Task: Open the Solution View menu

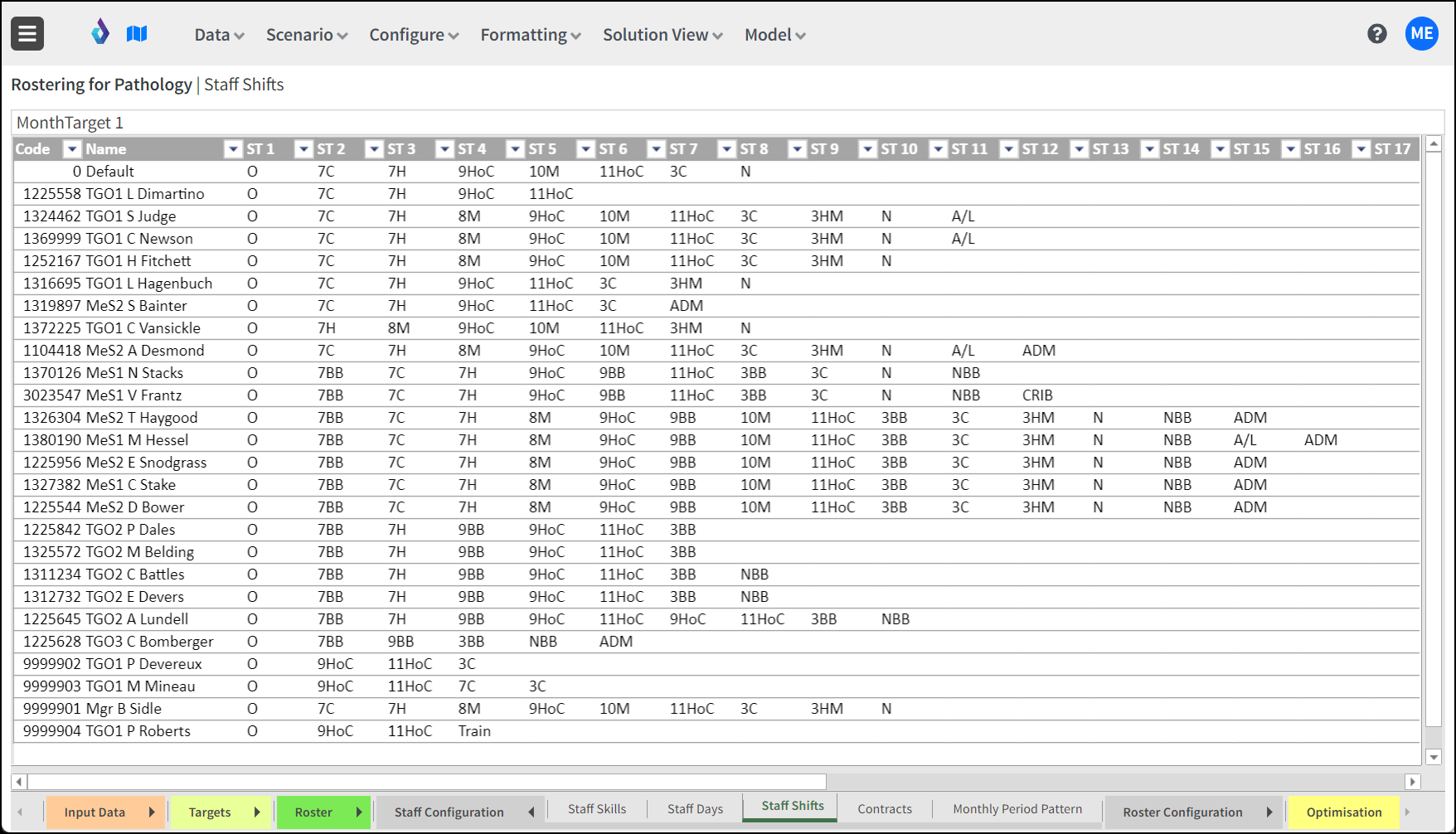Action: [x=662, y=35]
